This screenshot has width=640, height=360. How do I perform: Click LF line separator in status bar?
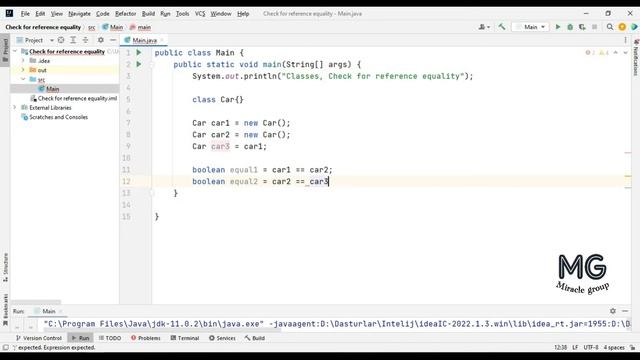point(575,348)
